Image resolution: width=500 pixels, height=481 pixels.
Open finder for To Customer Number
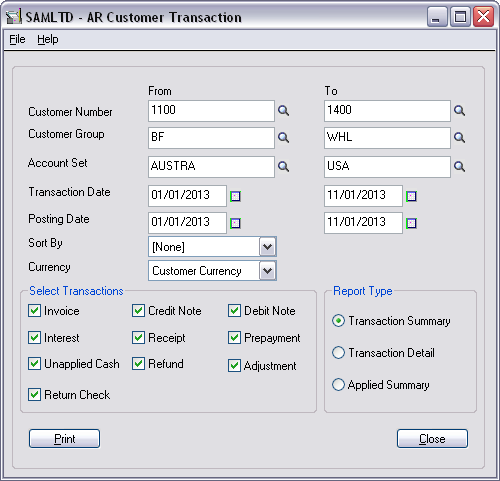point(459,110)
